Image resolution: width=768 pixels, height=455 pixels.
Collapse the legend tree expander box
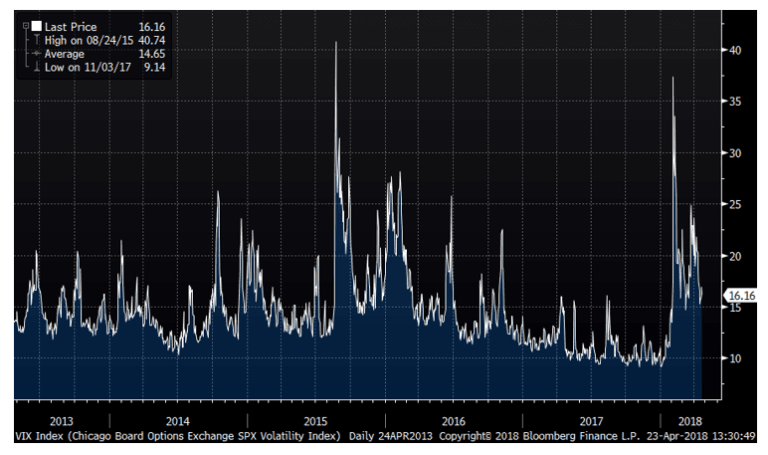point(25,24)
